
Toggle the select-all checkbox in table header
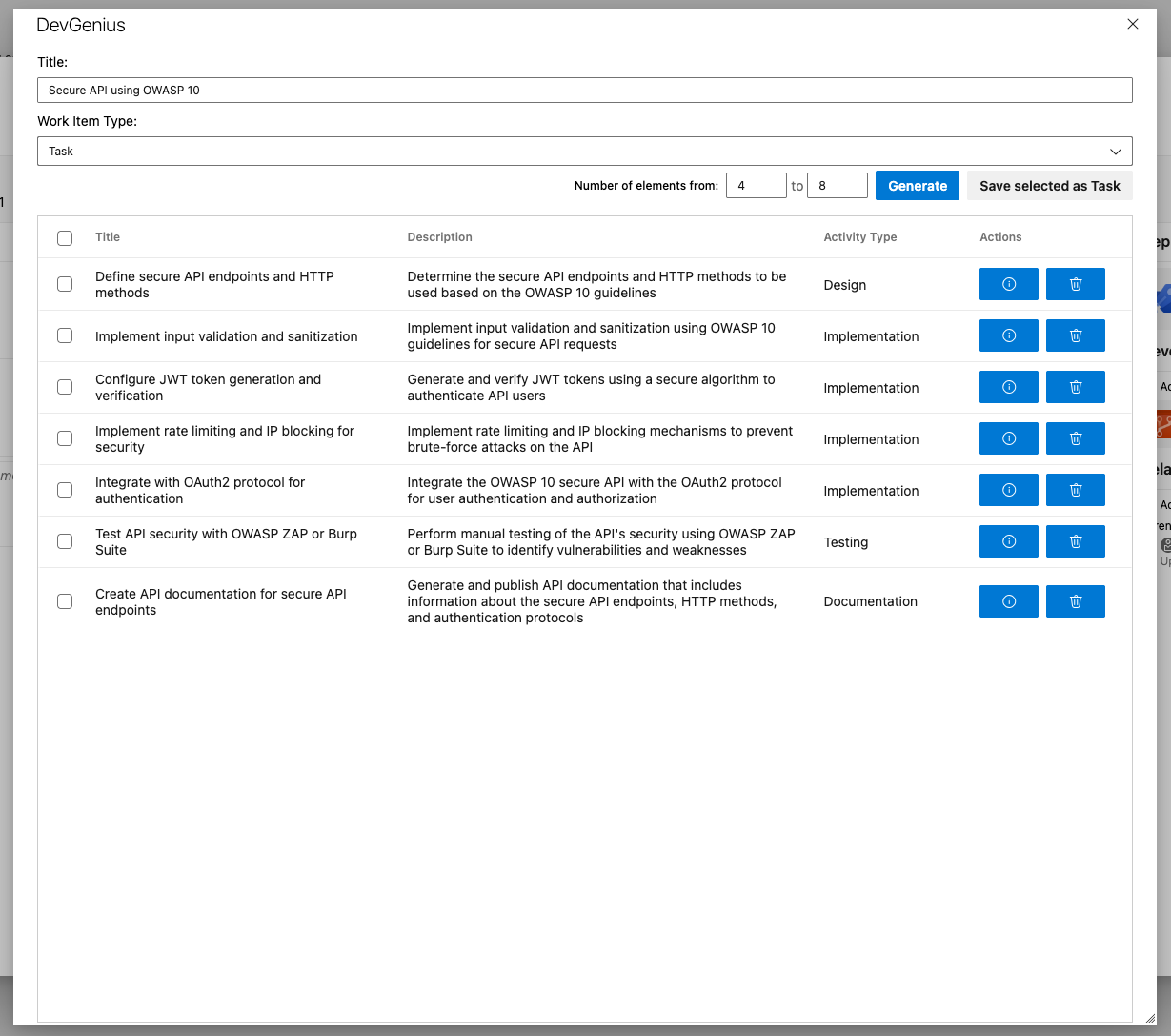coord(65,237)
